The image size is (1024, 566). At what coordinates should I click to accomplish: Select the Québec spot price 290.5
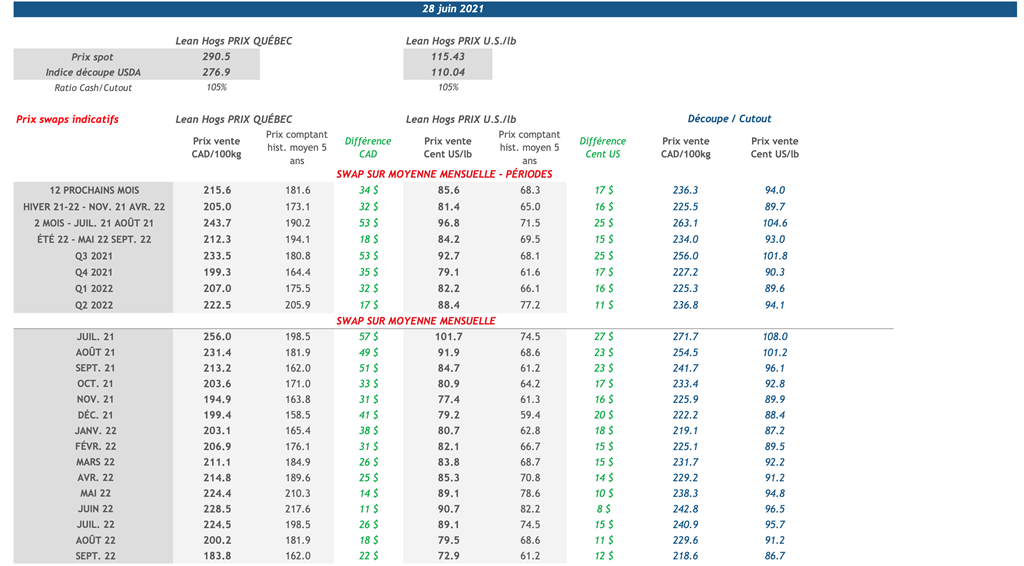(x=216, y=57)
